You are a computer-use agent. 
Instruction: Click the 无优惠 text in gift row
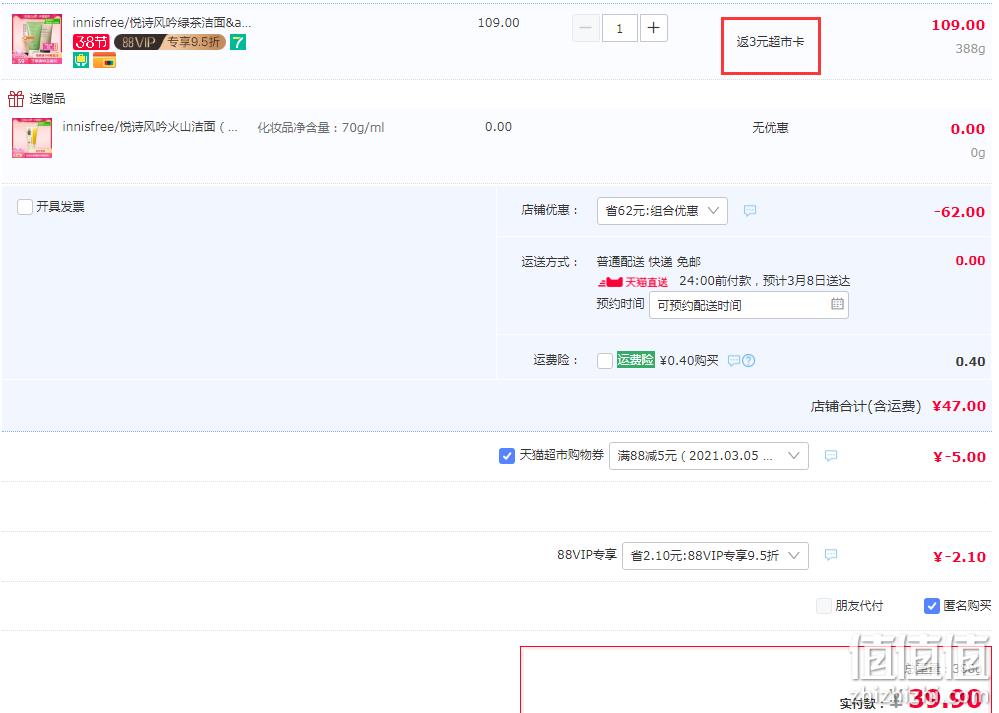[x=770, y=127]
